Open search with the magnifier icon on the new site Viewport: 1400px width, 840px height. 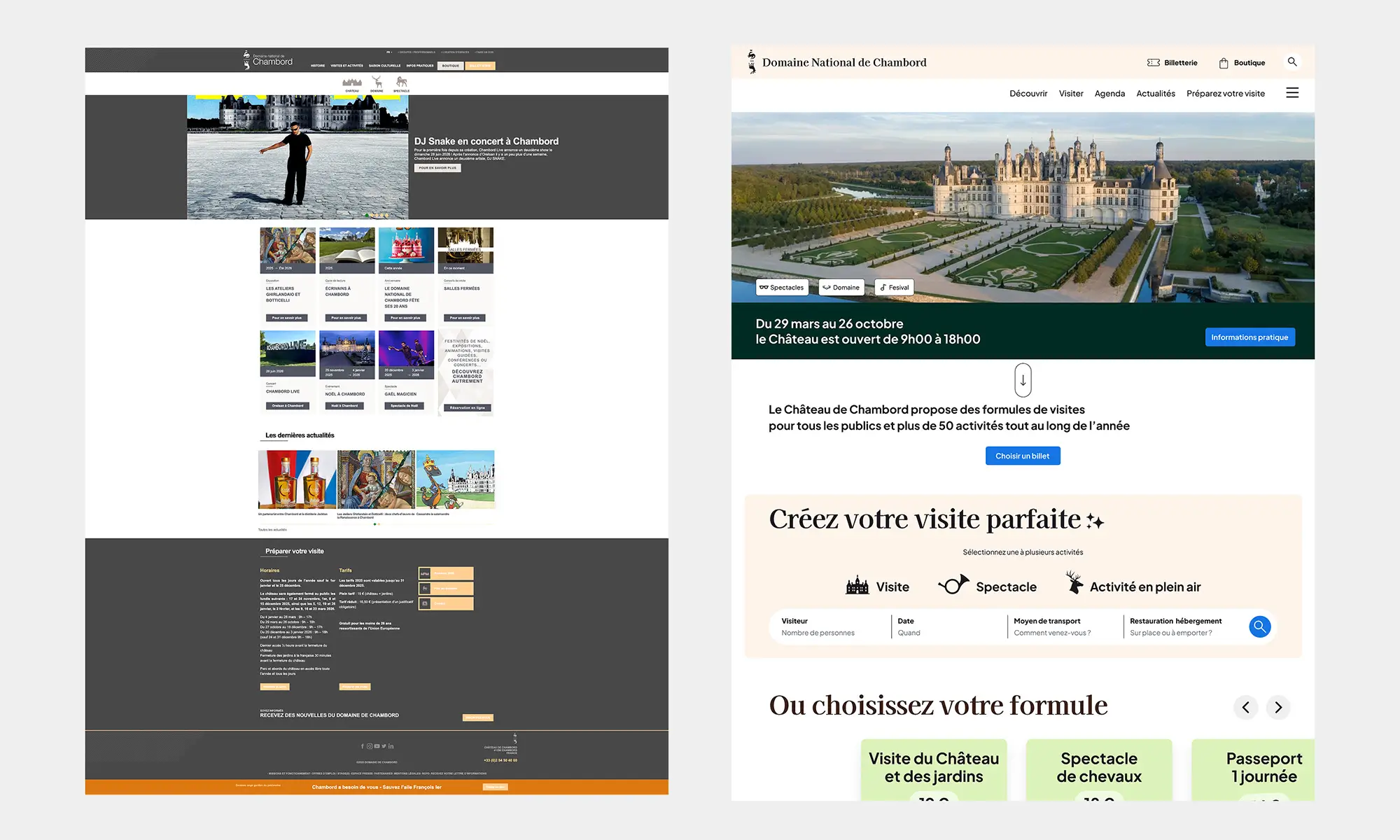[x=1292, y=62]
